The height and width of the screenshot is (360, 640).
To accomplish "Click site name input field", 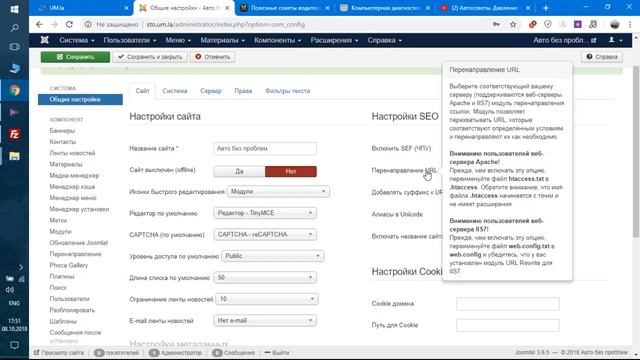I will [265, 149].
